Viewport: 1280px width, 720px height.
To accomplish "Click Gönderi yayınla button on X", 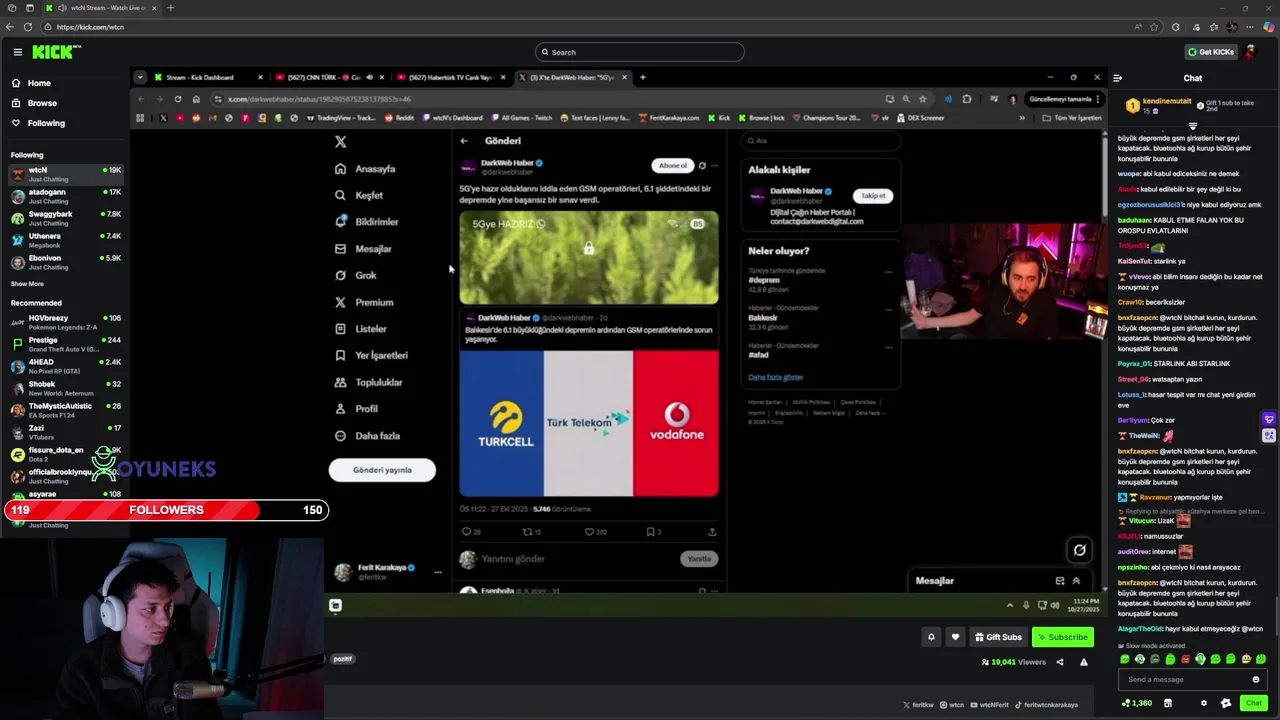I will pyautogui.click(x=382, y=470).
